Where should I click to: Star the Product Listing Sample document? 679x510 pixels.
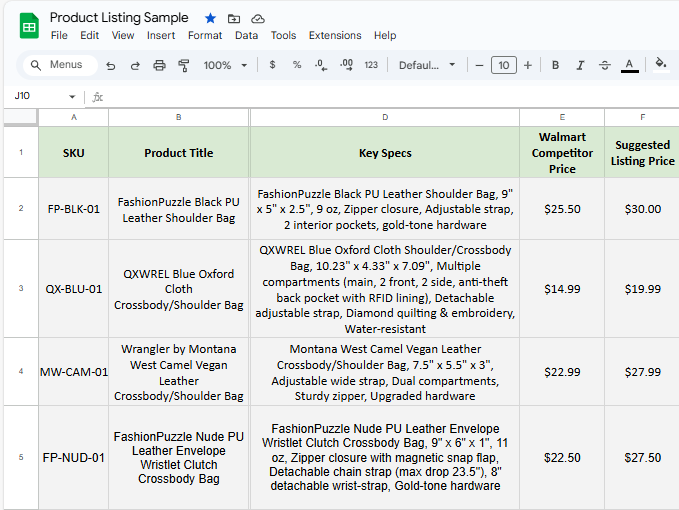[210, 18]
